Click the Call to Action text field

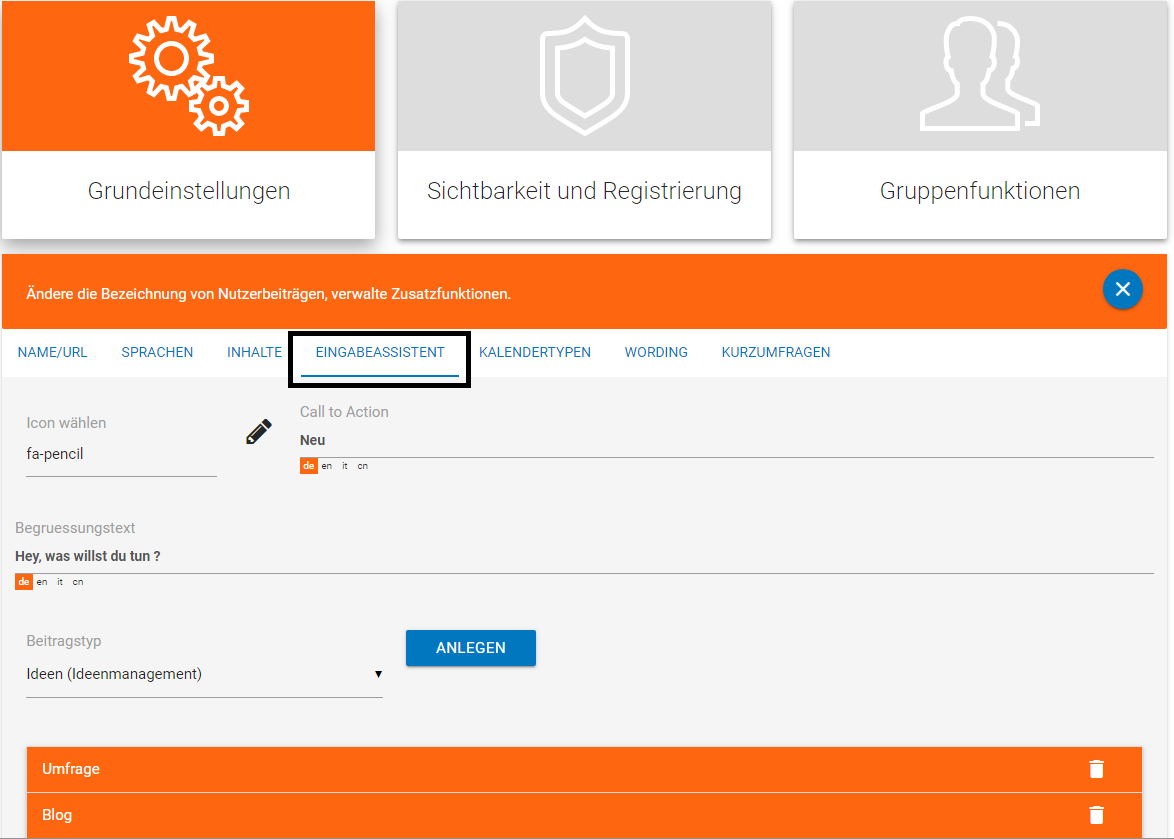tap(726, 440)
